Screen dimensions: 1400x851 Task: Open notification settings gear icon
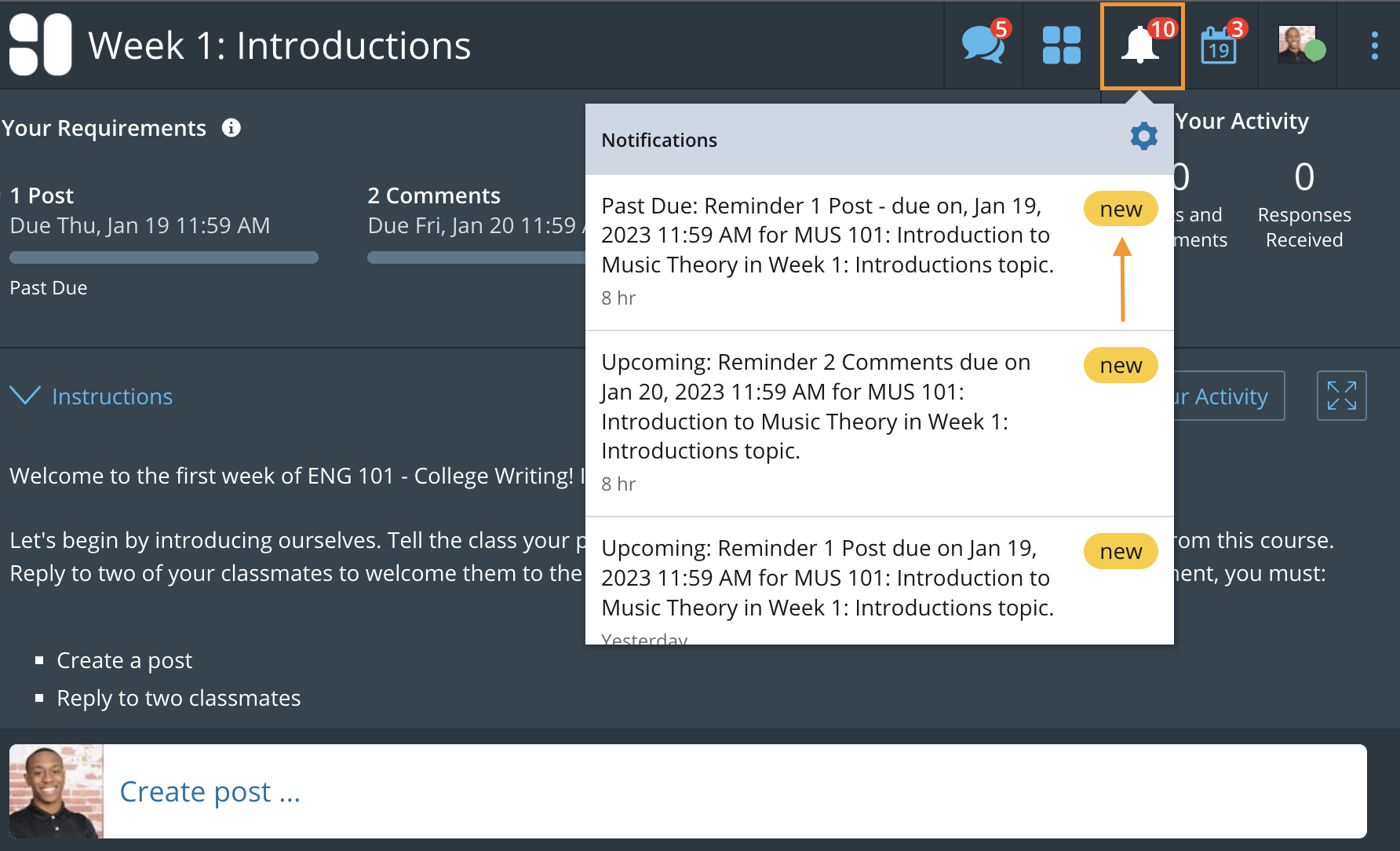pos(1143,137)
